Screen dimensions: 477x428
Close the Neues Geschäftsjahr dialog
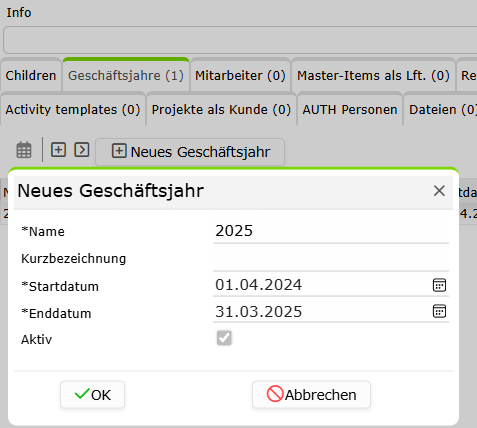tap(439, 191)
